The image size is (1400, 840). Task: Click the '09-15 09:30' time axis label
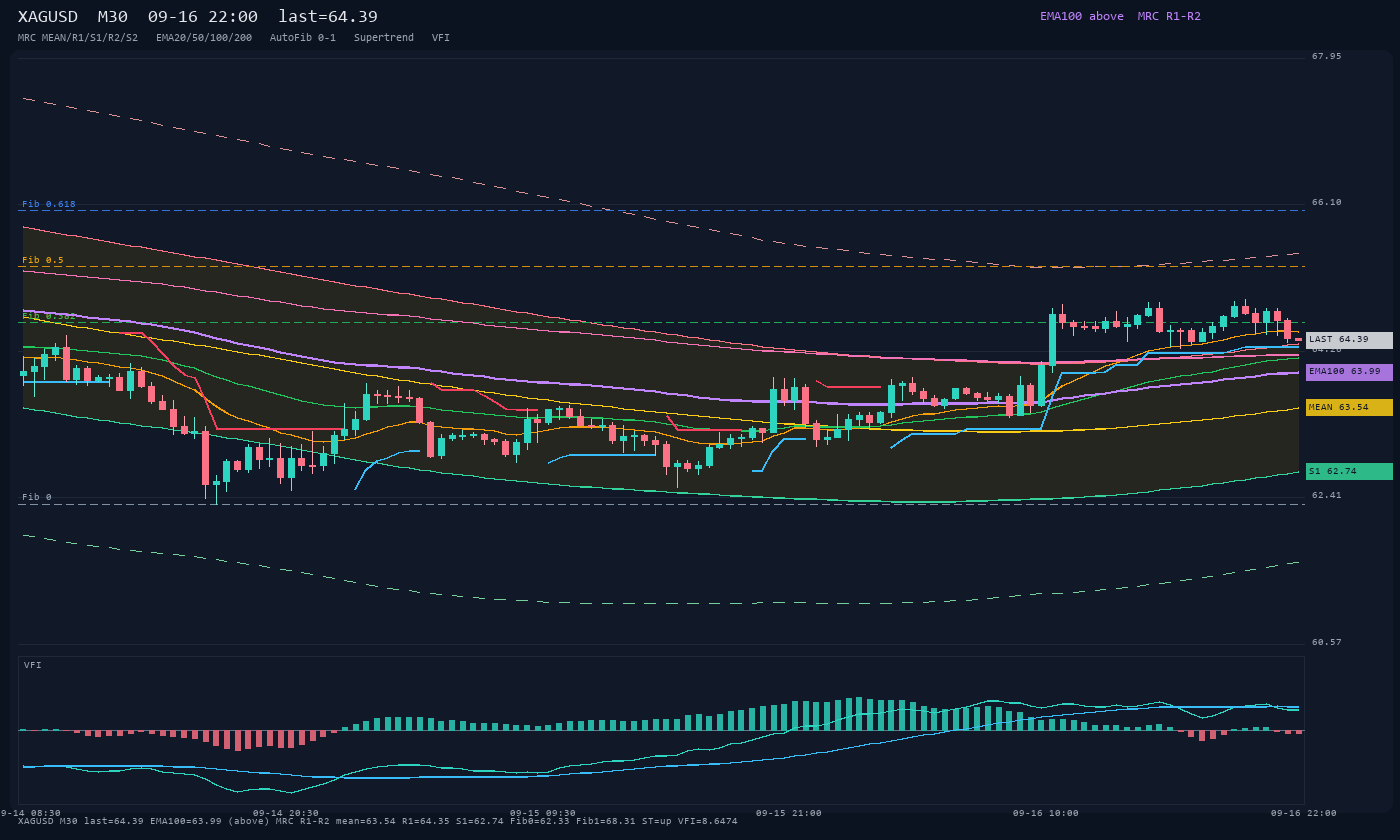pos(543,813)
